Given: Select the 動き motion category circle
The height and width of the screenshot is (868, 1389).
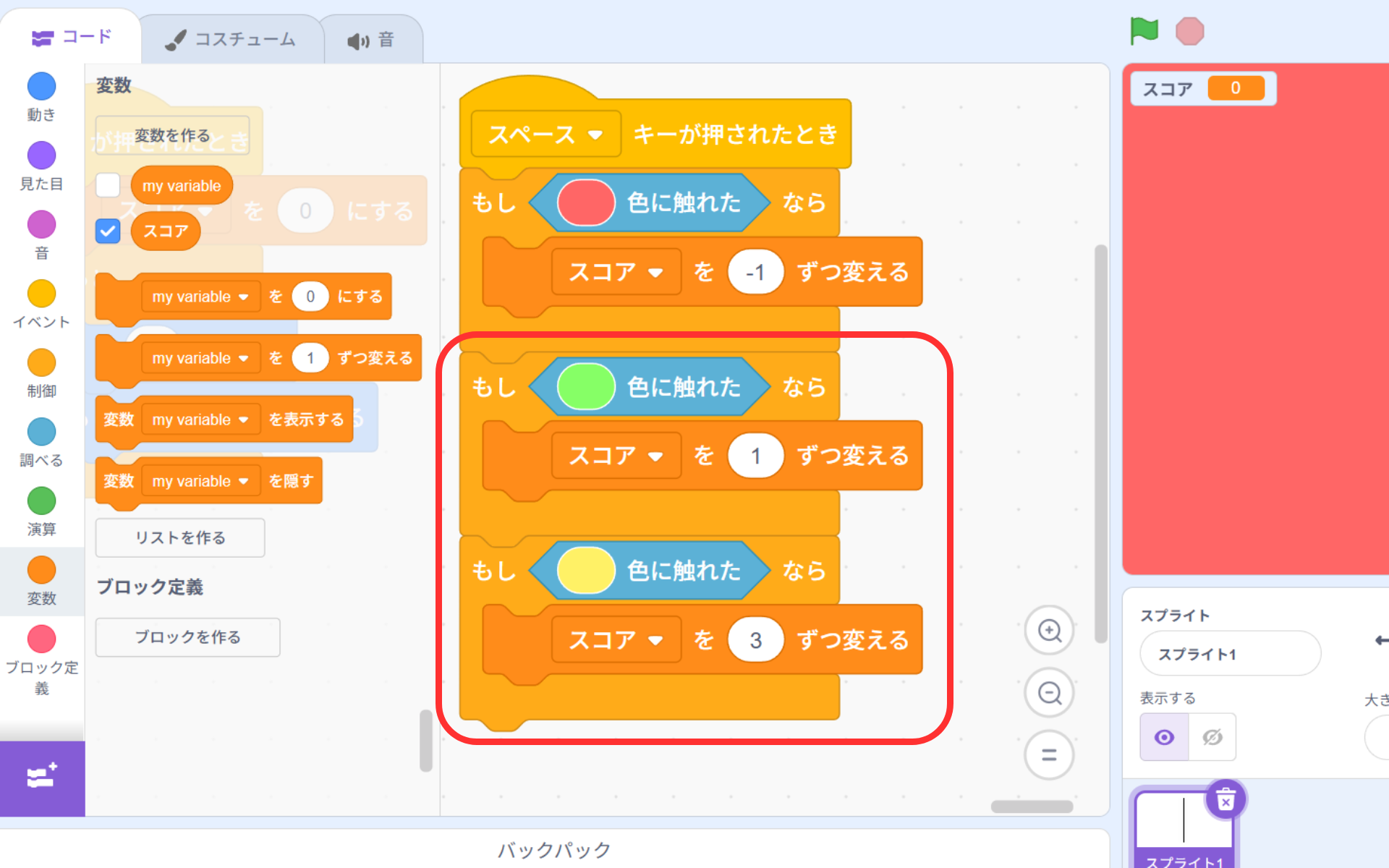Looking at the screenshot, I should (41, 87).
